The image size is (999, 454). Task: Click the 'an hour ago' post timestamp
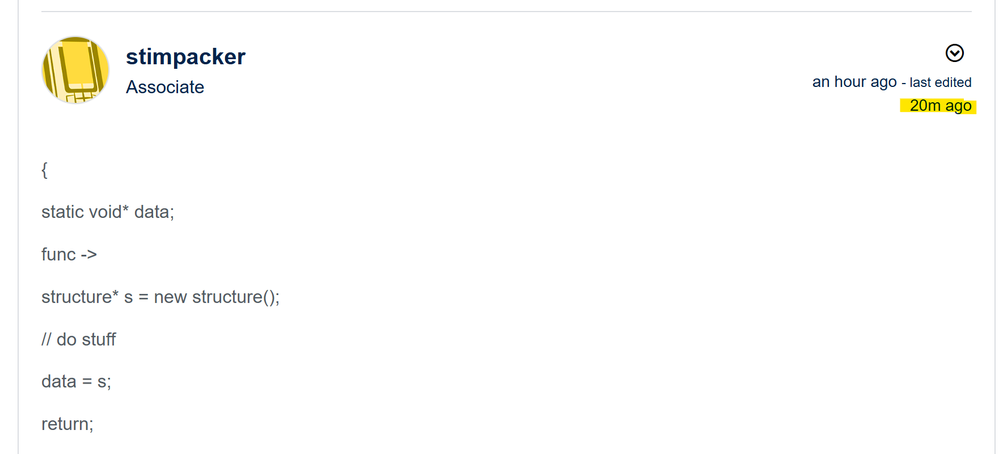pos(854,82)
